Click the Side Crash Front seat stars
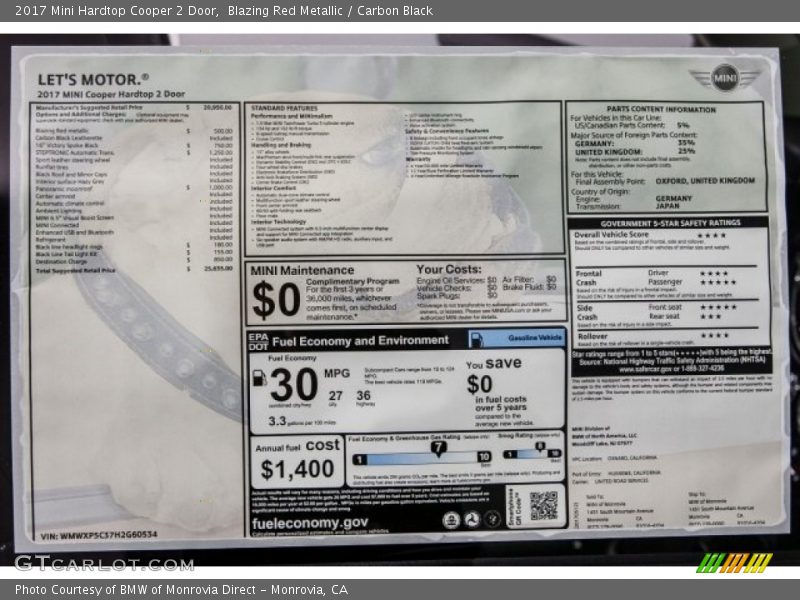 (718, 307)
